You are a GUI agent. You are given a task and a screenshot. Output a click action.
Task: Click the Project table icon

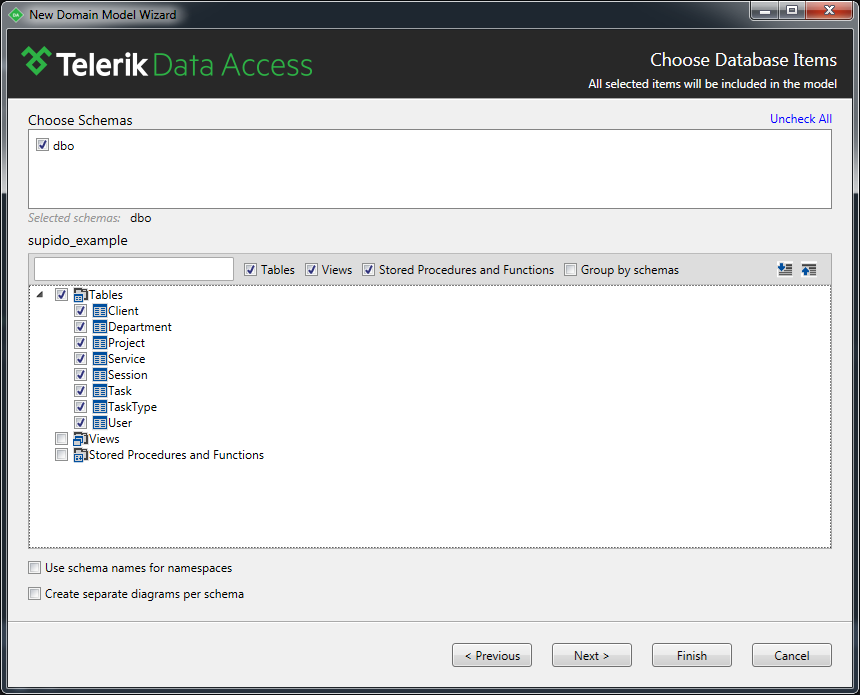(100, 343)
